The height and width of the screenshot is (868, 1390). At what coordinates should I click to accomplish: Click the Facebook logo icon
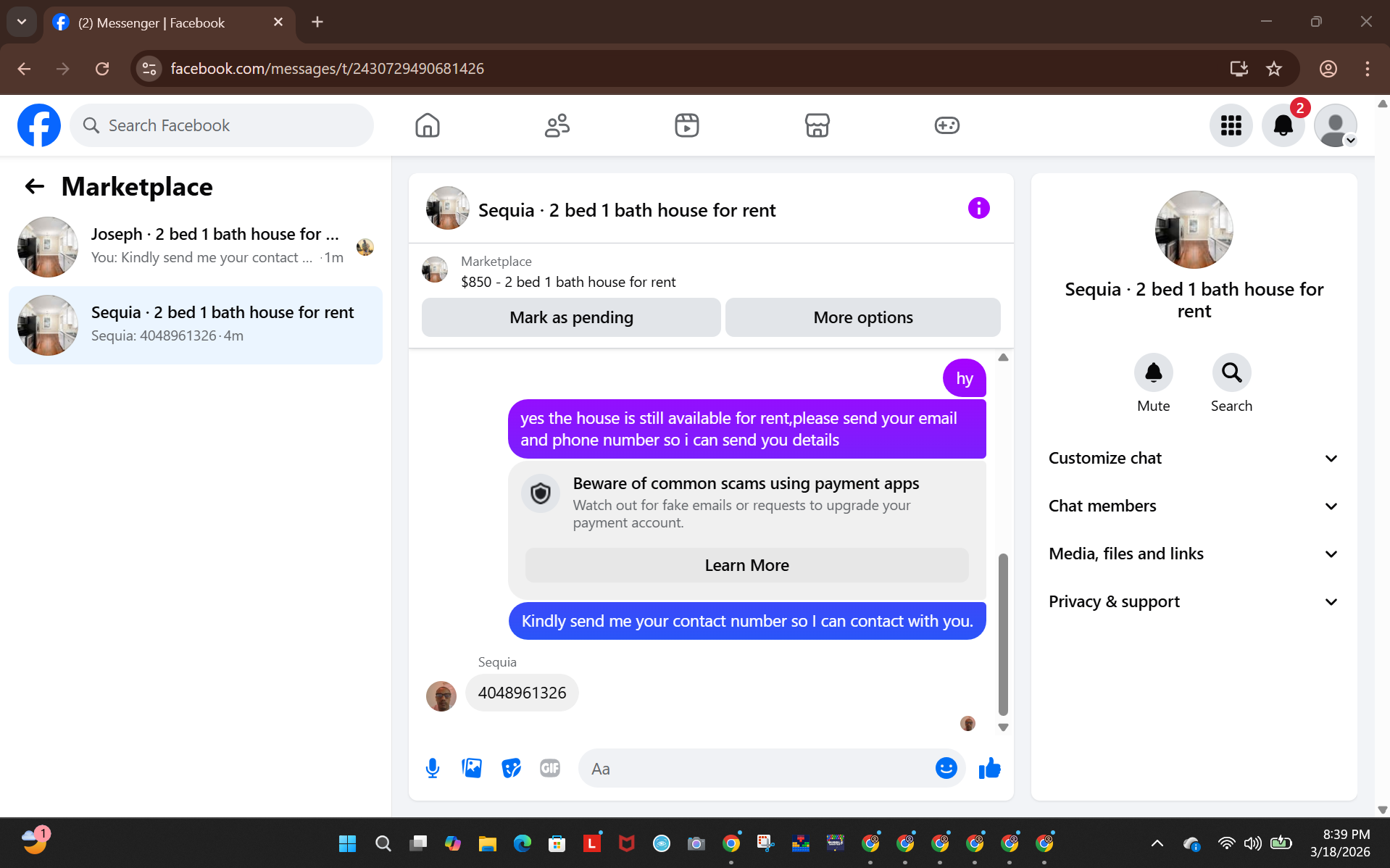tap(39, 125)
